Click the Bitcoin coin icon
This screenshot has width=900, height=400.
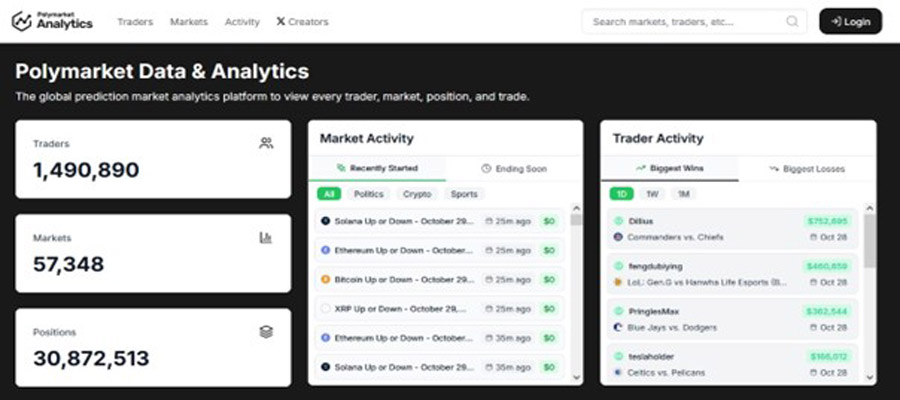(x=325, y=279)
